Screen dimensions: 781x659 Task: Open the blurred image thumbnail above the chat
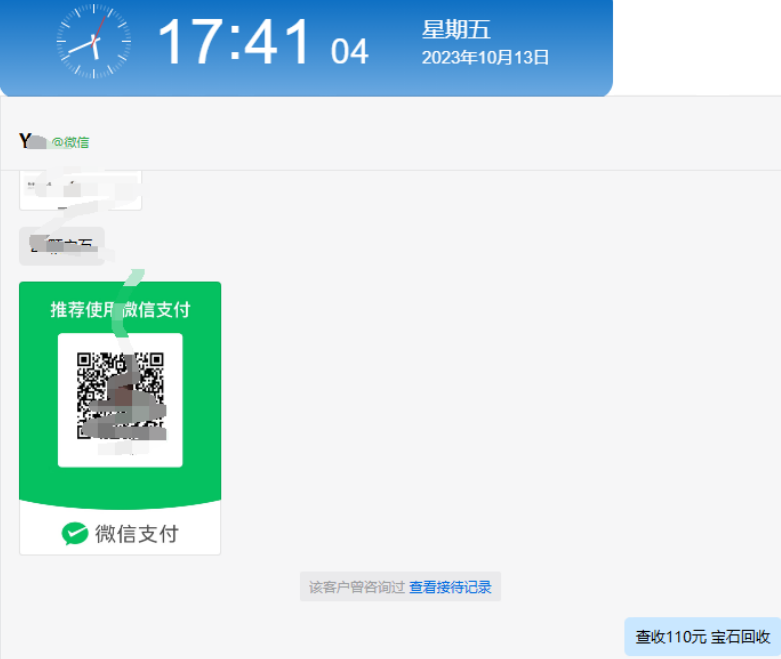pyautogui.click(x=80, y=190)
